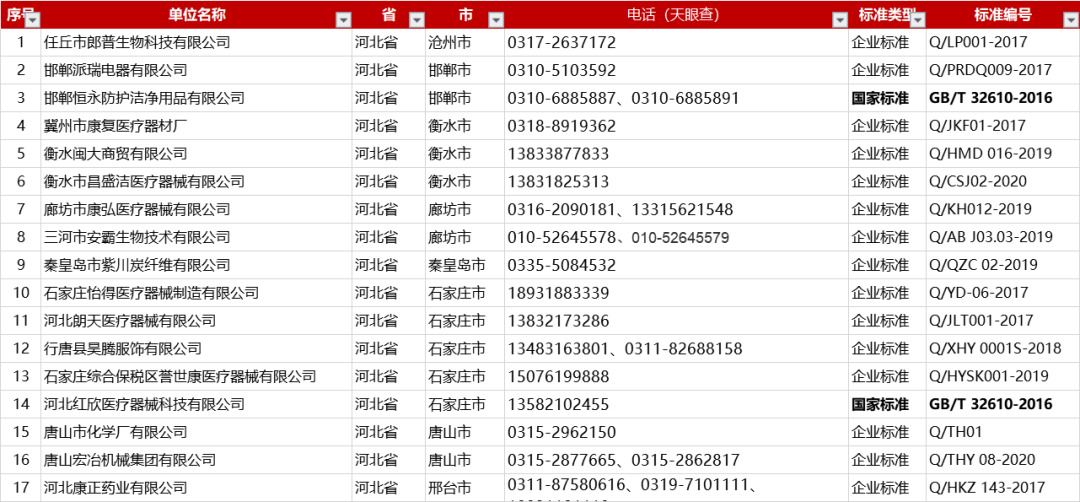
Task: Select standard number Q/PRDQ009-2017
Action: [x=1003, y=70]
